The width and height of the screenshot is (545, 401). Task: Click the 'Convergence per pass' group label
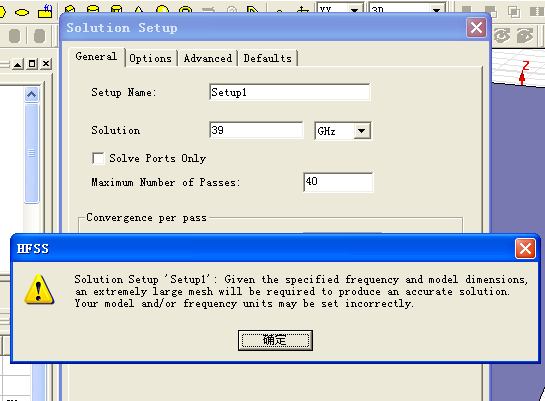pos(146,218)
